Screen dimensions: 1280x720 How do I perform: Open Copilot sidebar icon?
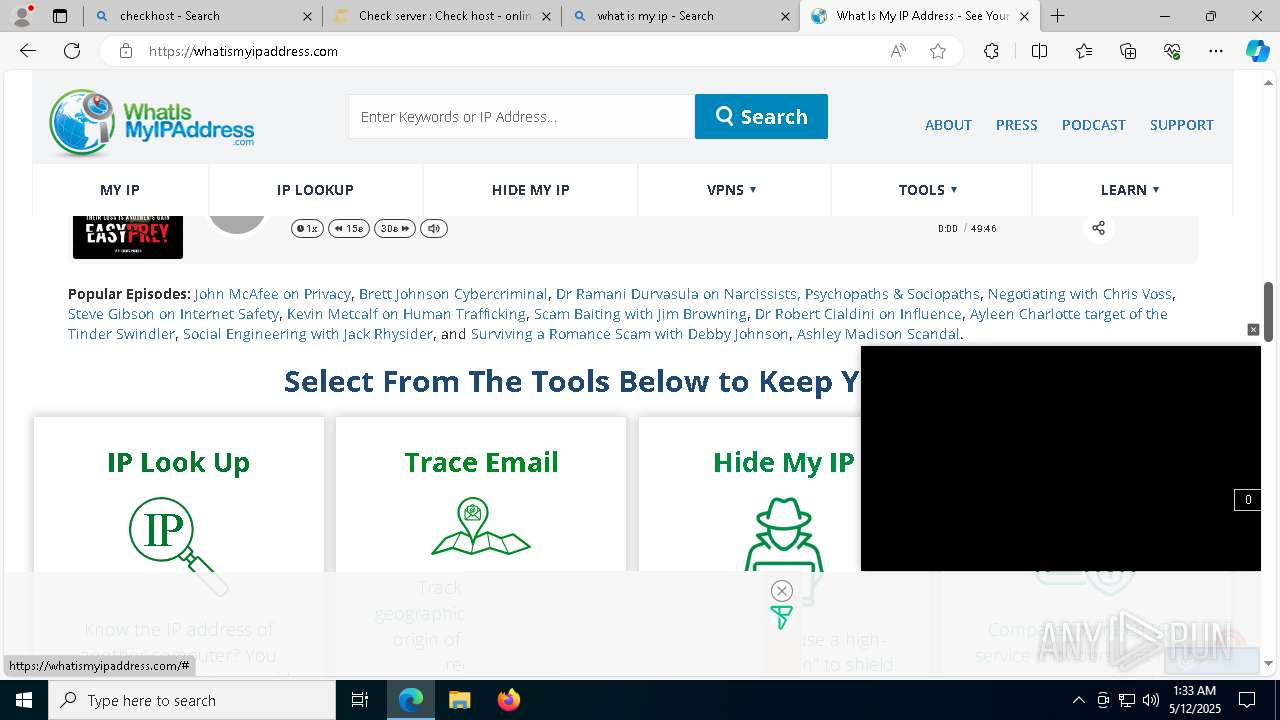pos(1257,51)
